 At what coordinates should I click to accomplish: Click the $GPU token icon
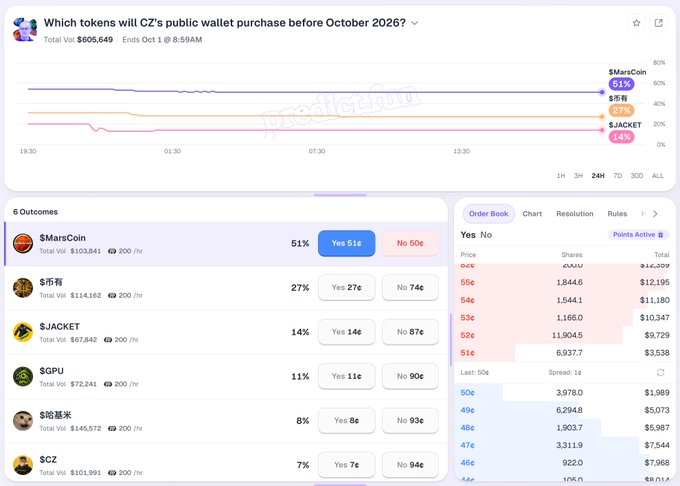pos(23,376)
